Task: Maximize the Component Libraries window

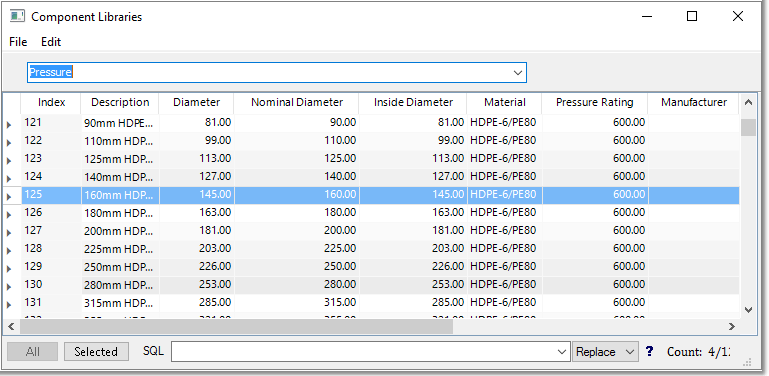Action: pos(692,16)
